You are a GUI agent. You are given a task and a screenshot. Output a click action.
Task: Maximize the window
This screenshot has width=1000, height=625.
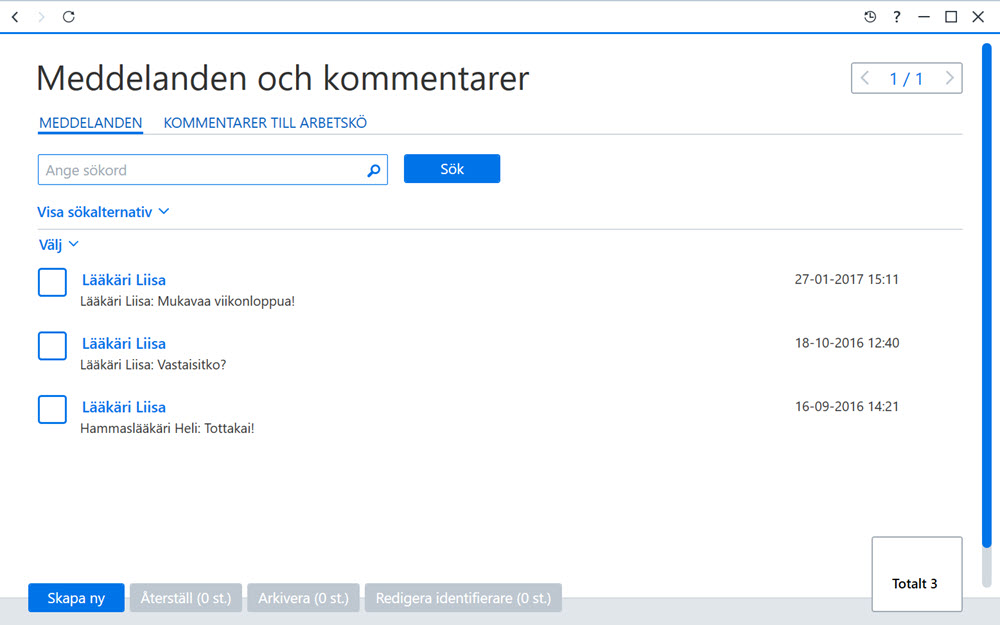click(x=951, y=17)
